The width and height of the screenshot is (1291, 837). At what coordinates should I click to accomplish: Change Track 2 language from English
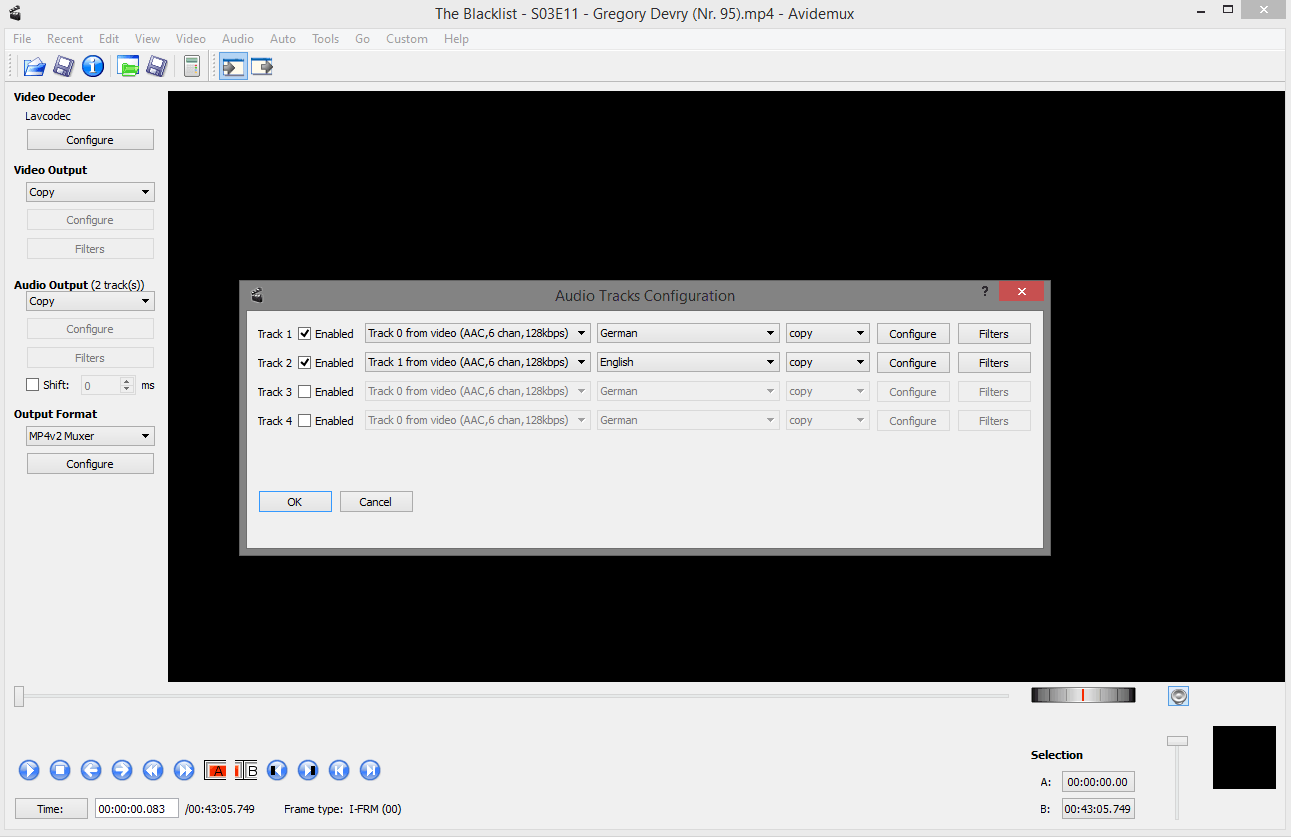click(688, 363)
